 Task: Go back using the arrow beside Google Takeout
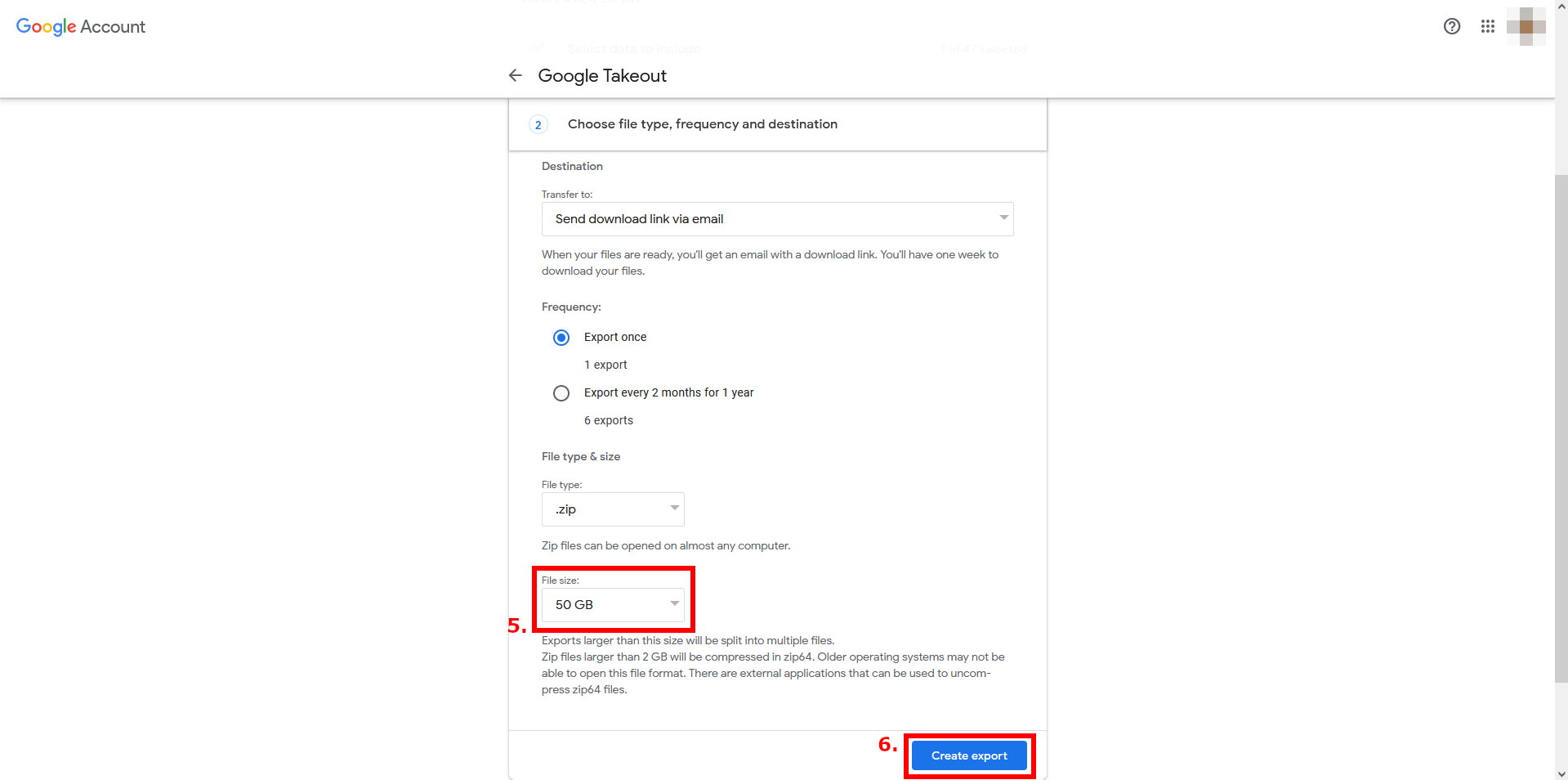tap(515, 75)
